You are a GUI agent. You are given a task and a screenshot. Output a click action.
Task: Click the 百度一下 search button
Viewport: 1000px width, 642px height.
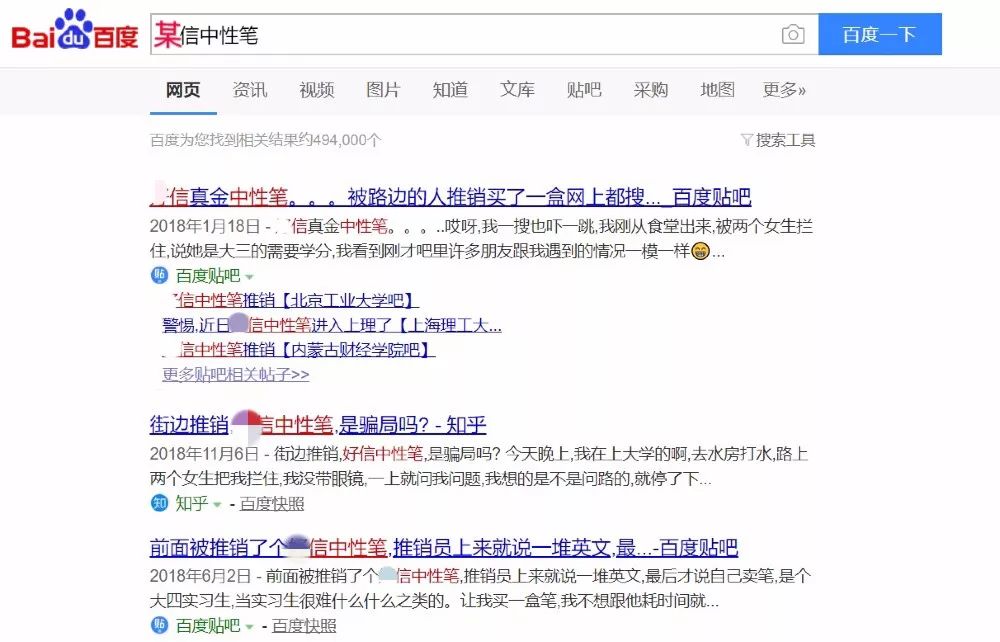880,34
